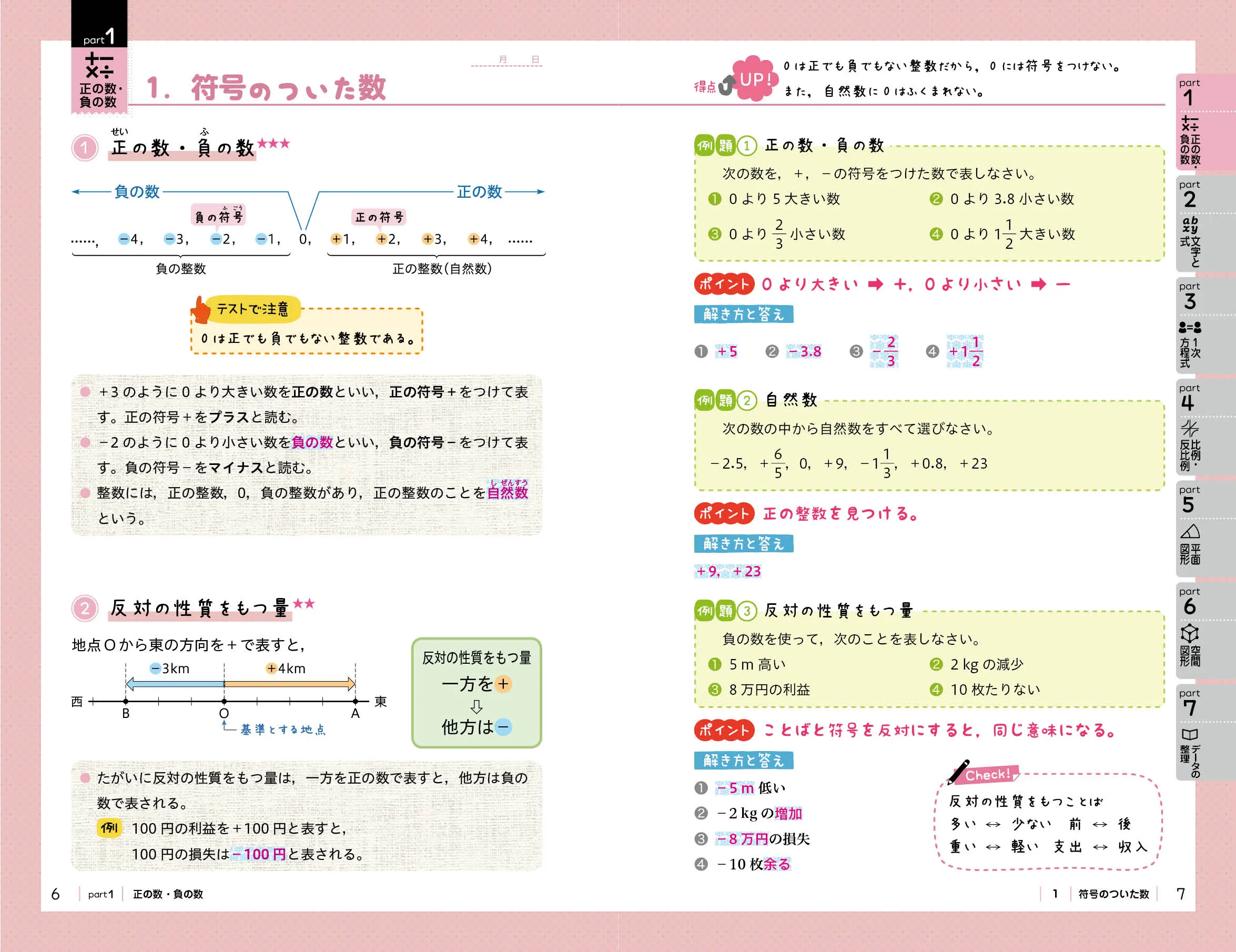Click the graph axes icon in the part 4 tab
This screenshot has height=952, width=1236.
pos(1190,428)
